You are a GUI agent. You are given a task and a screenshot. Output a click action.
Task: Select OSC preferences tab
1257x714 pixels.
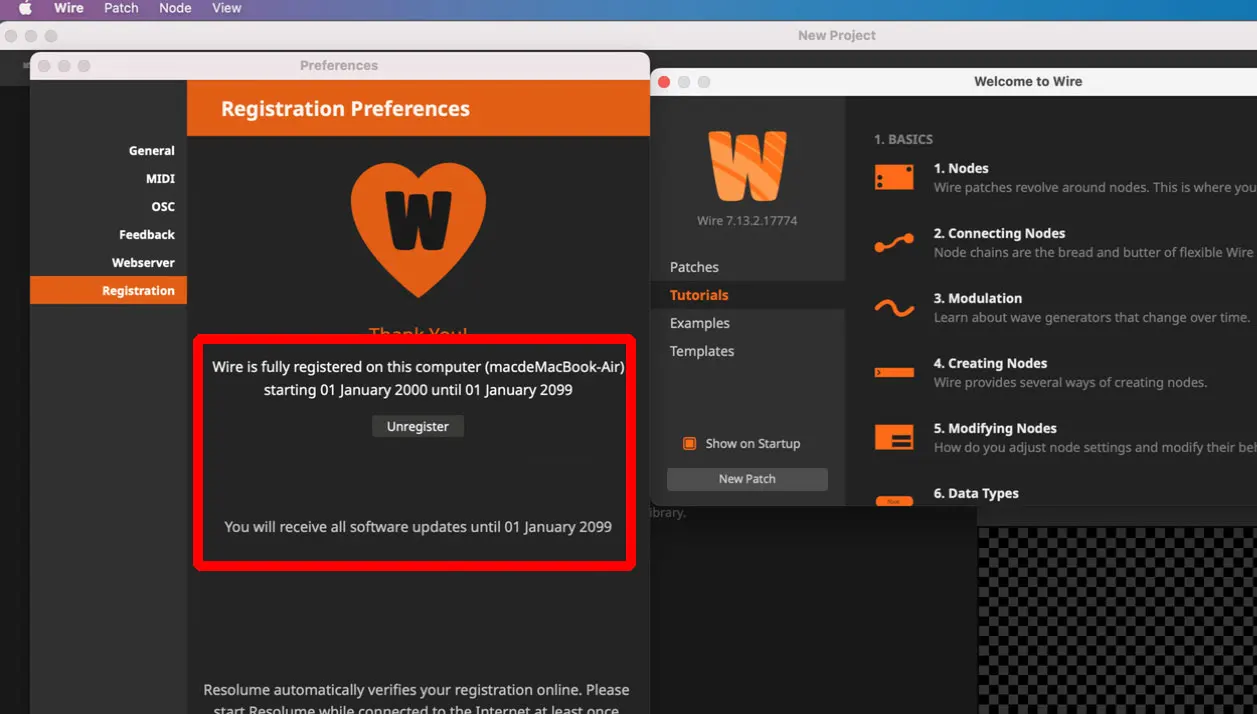tap(108, 207)
